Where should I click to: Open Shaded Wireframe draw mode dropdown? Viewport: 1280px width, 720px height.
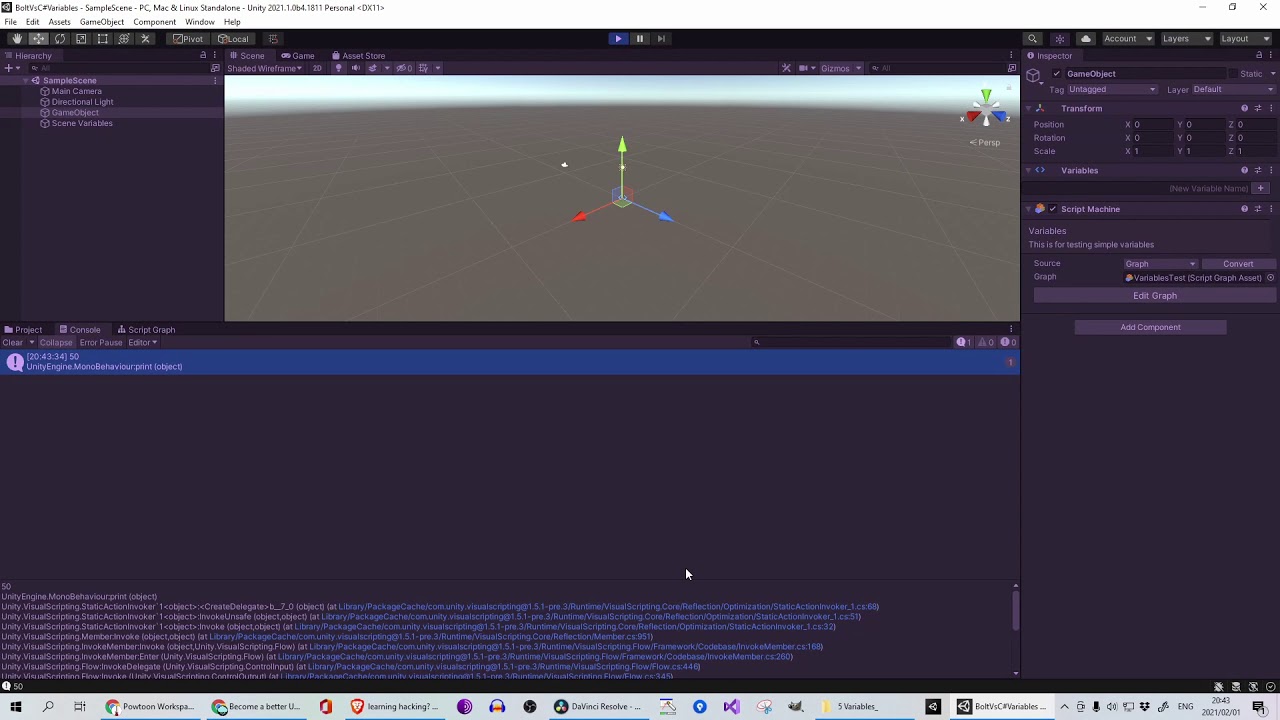(x=265, y=68)
